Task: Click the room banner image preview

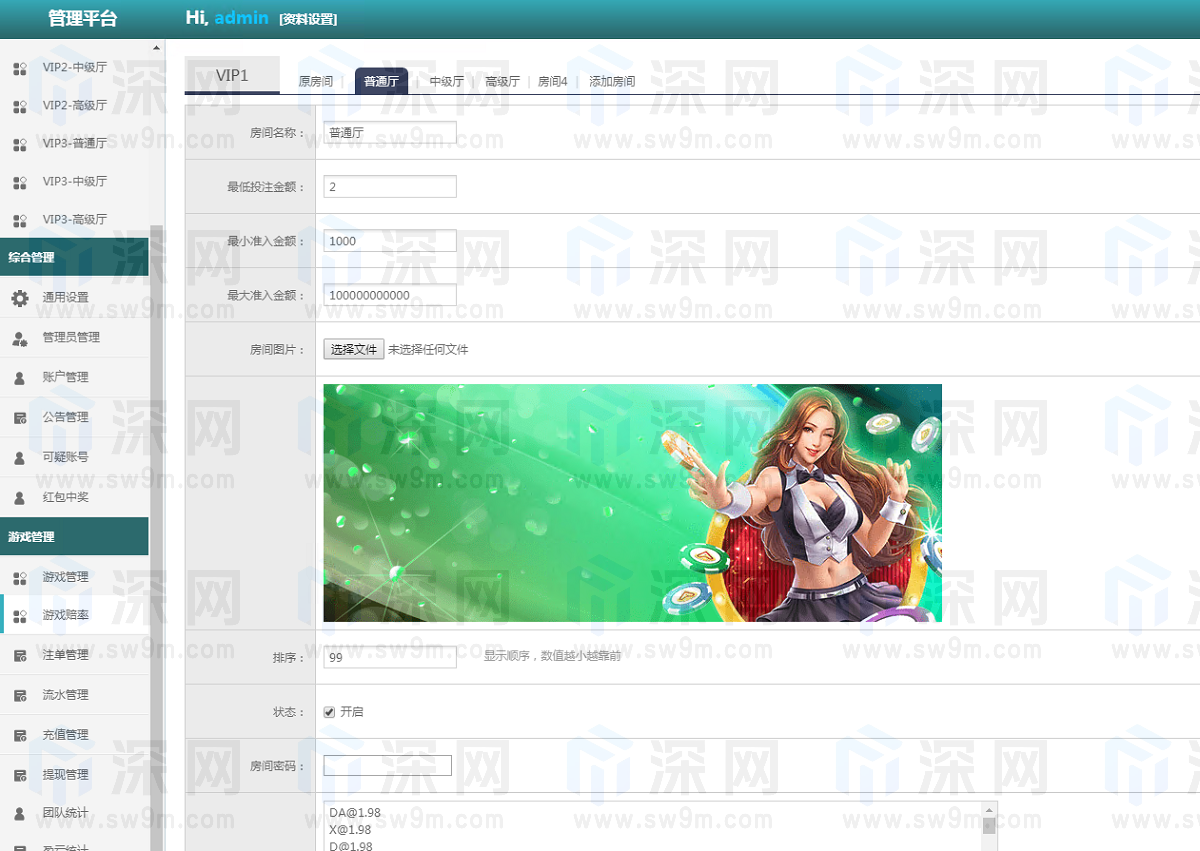Action: pos(632,503)
